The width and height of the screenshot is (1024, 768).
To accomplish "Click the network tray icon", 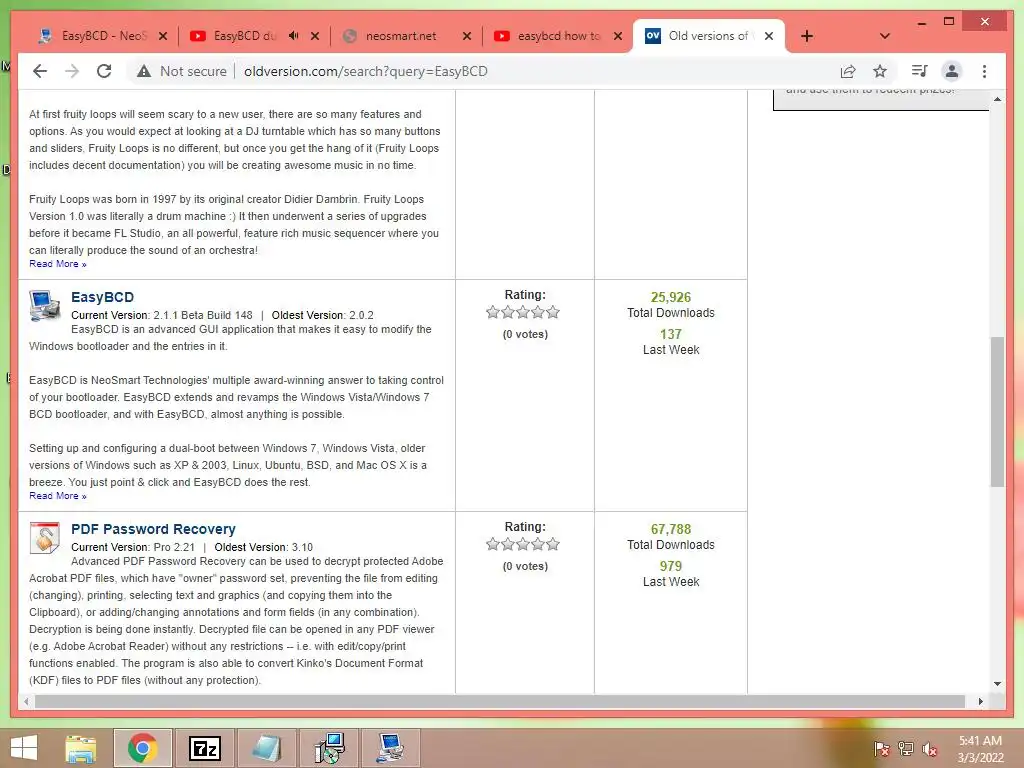I will 906,749.
